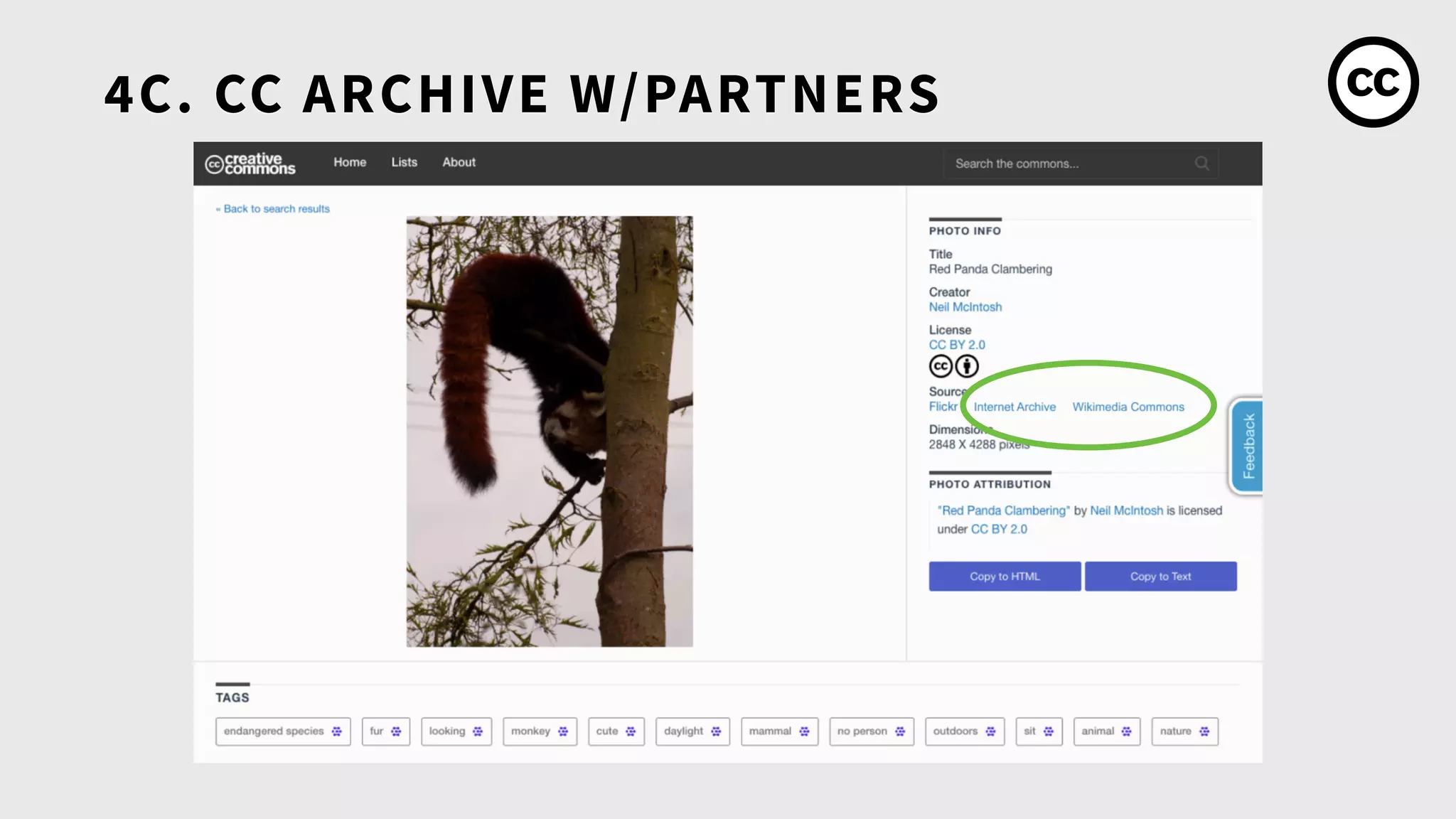
Task: Select the daylight tag text
Action: (683, 732)
